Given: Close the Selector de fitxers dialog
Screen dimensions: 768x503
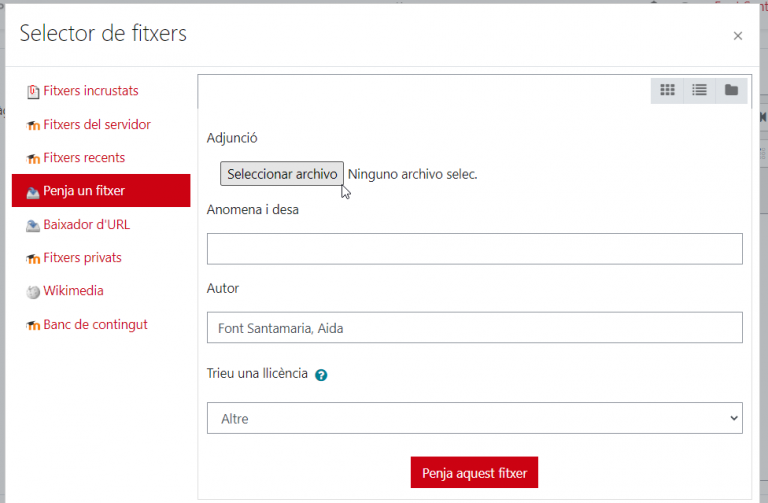Looking at the screenshot, I should coord(738,36).
